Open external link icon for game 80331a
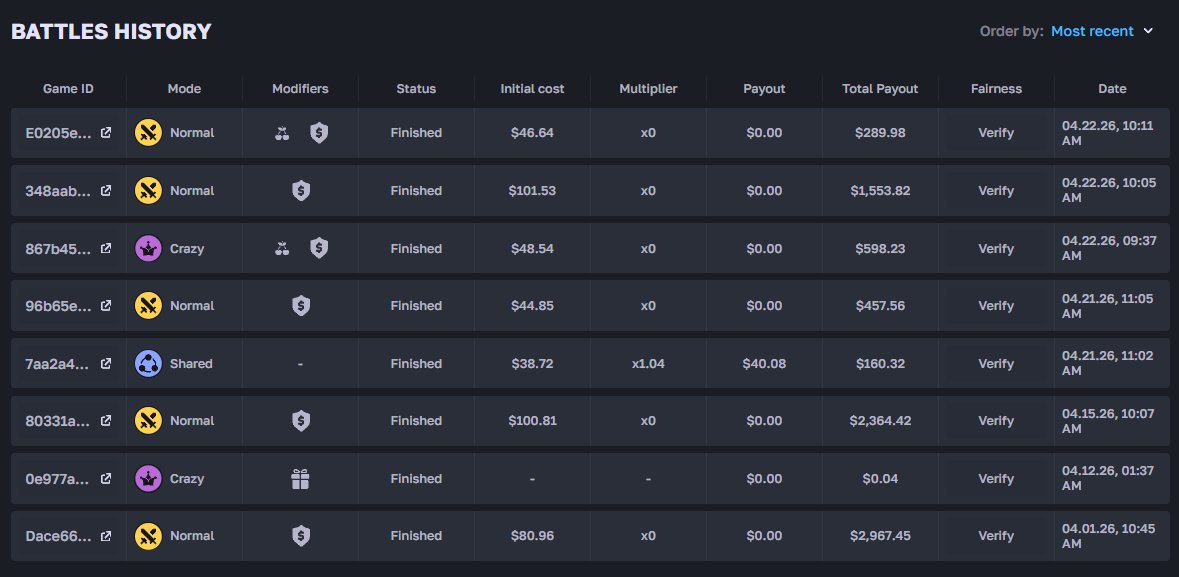The width and height of the screenshot is (1179, 577). (106, 421)
